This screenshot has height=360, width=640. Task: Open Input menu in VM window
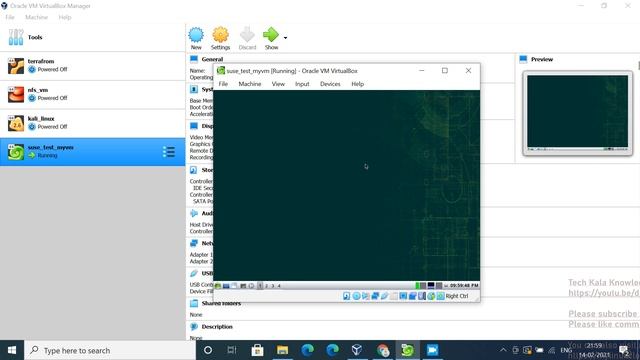tap(302, 84)
